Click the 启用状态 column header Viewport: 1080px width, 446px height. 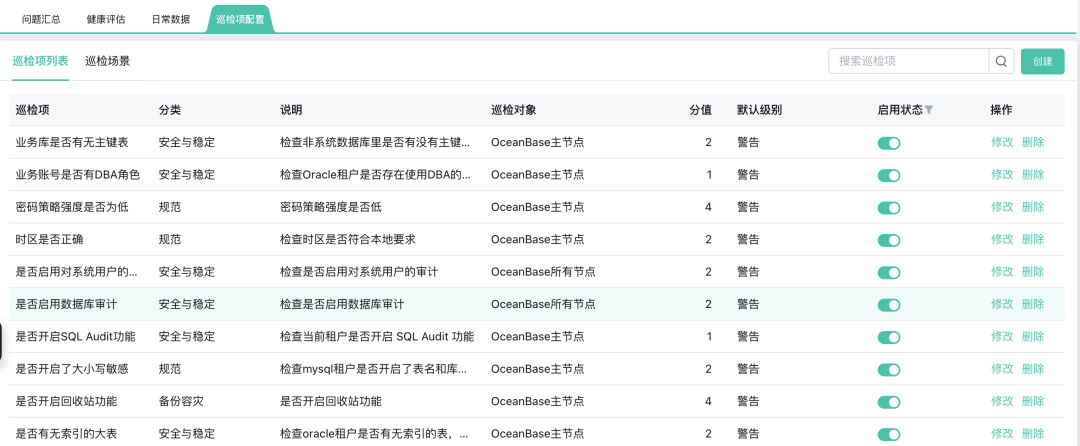[900, 110]
